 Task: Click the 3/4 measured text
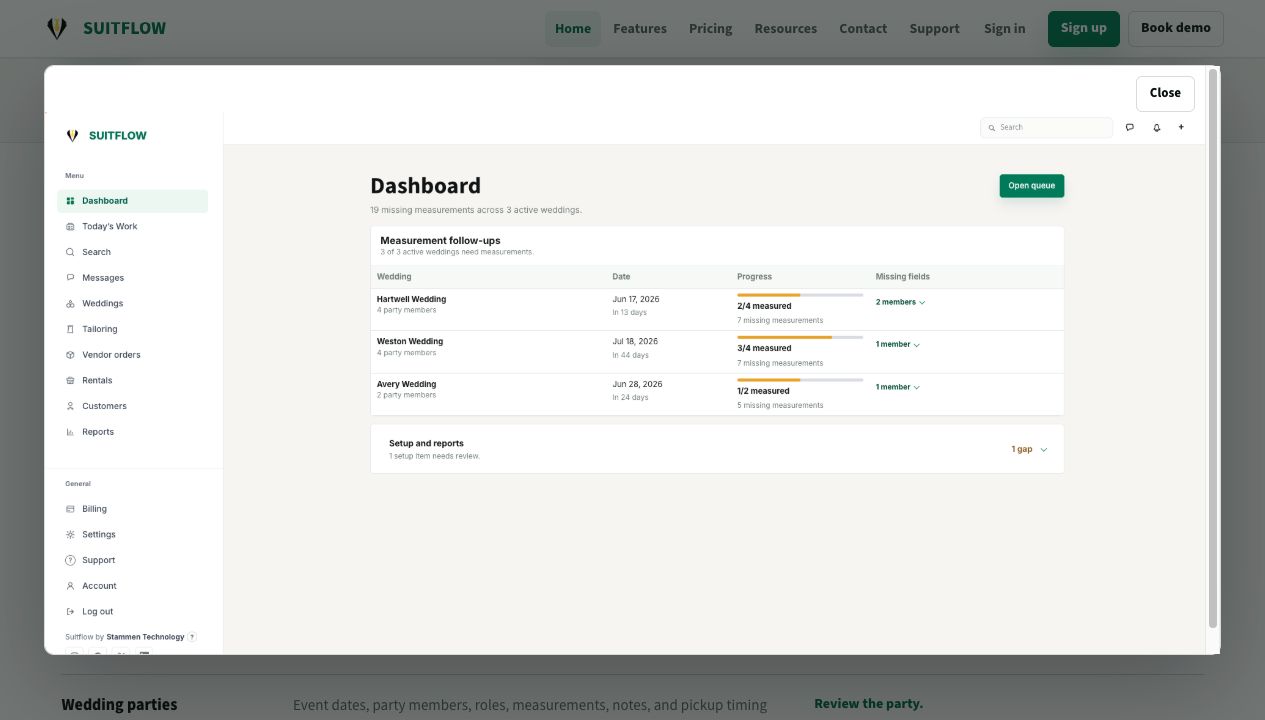tap(764, 348)
